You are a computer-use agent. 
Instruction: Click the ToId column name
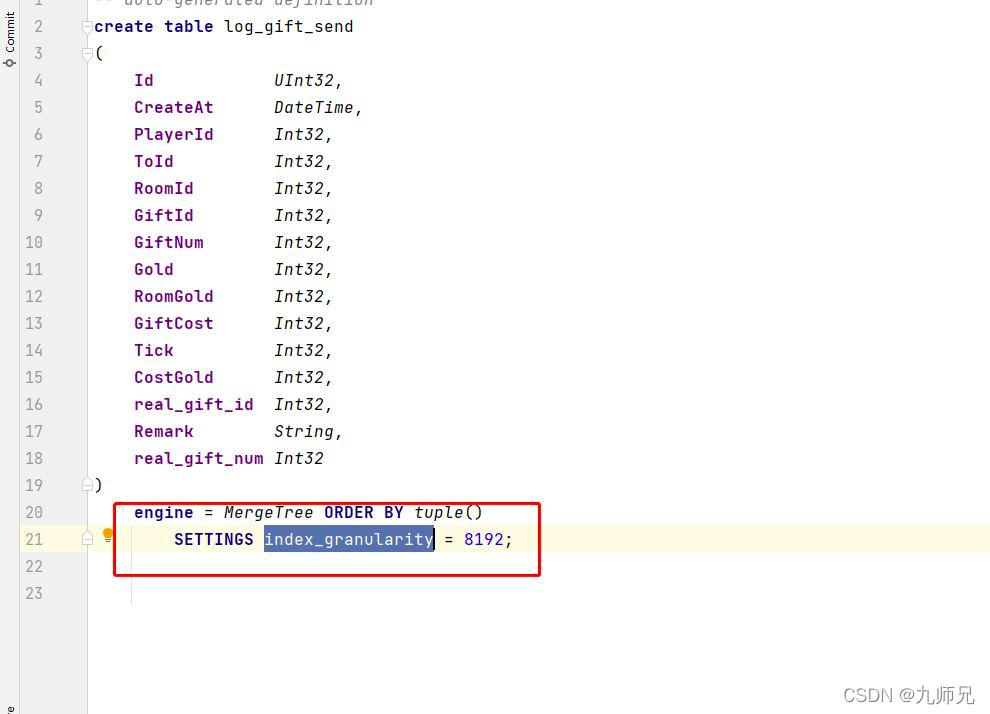tap(153, 162)
